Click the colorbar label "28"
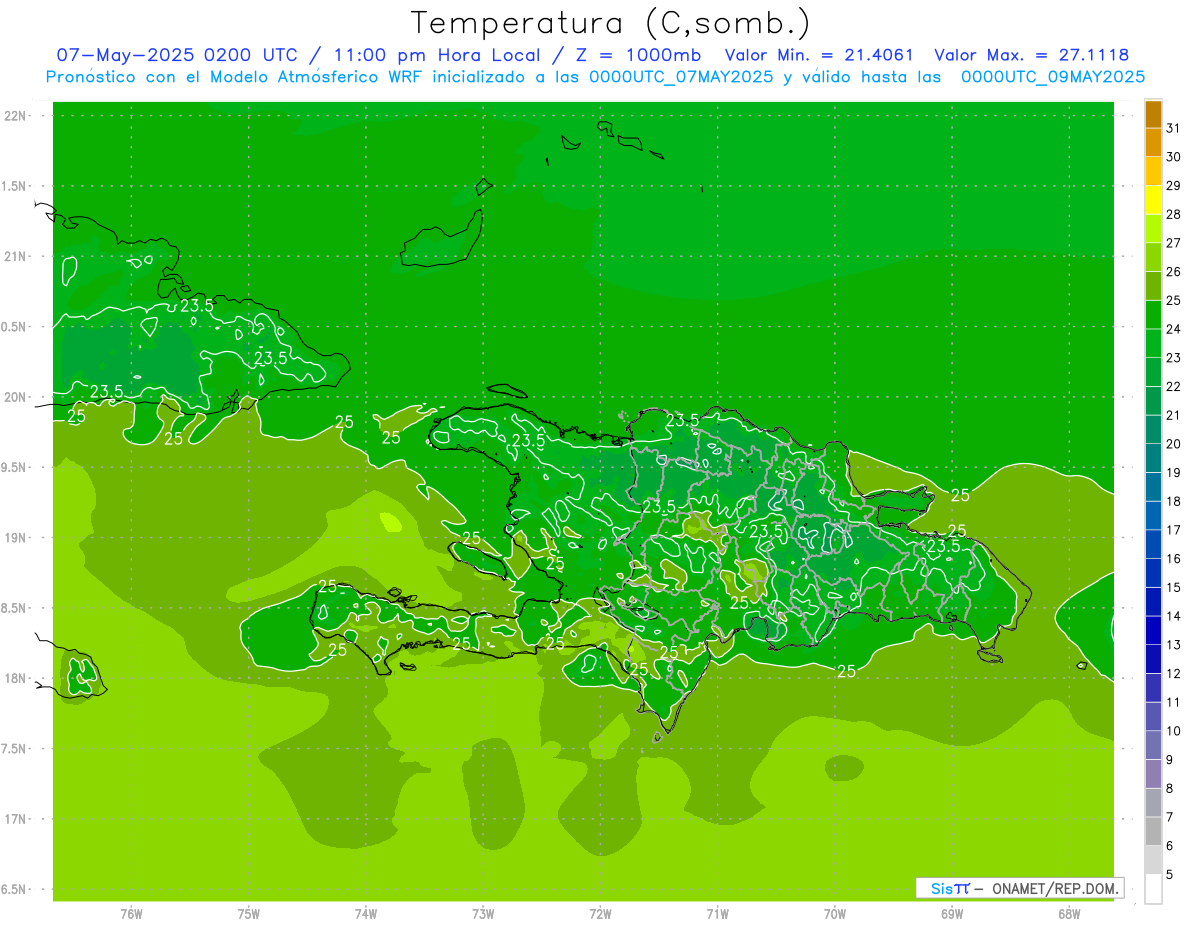Screen dimensions: 1200x927 [1174, 214]
